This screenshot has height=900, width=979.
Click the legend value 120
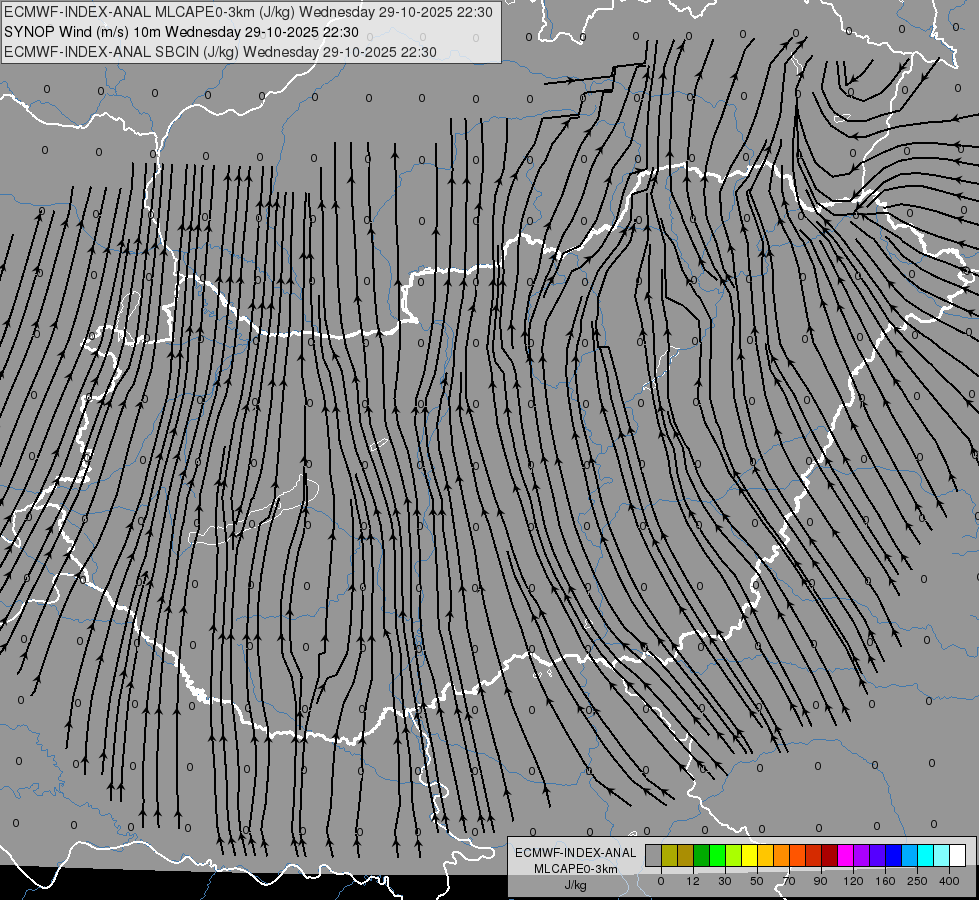click(853, 881)
